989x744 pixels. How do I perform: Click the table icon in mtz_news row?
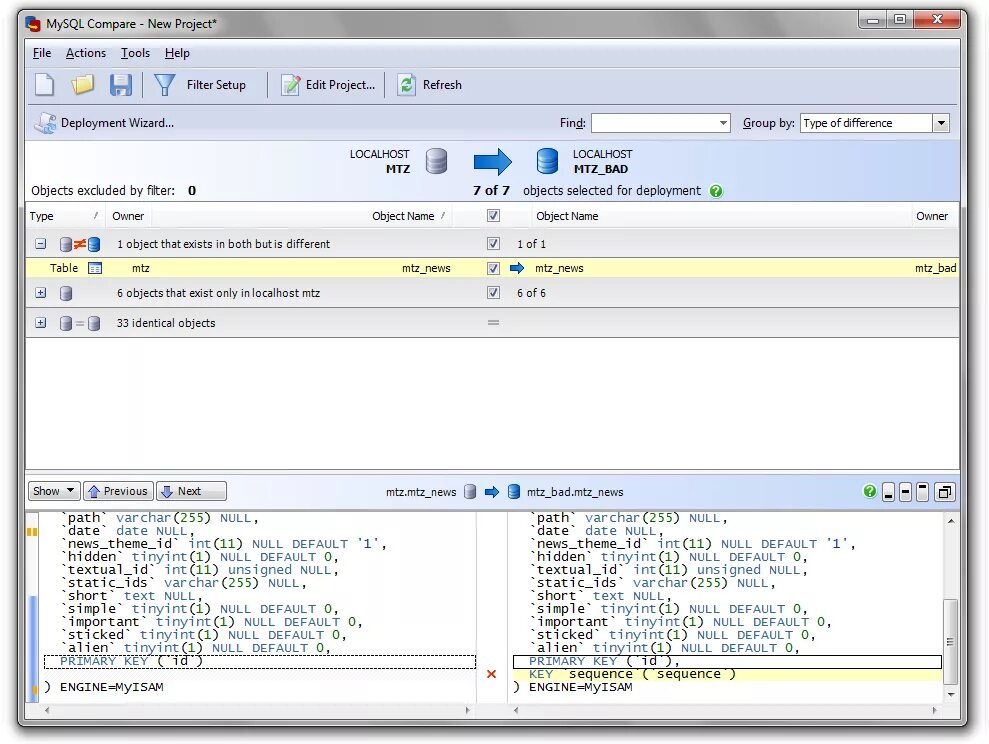point(95,268)
